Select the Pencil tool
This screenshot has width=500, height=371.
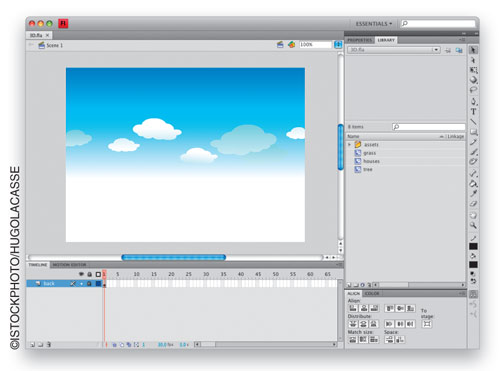(x=473, y=142)
